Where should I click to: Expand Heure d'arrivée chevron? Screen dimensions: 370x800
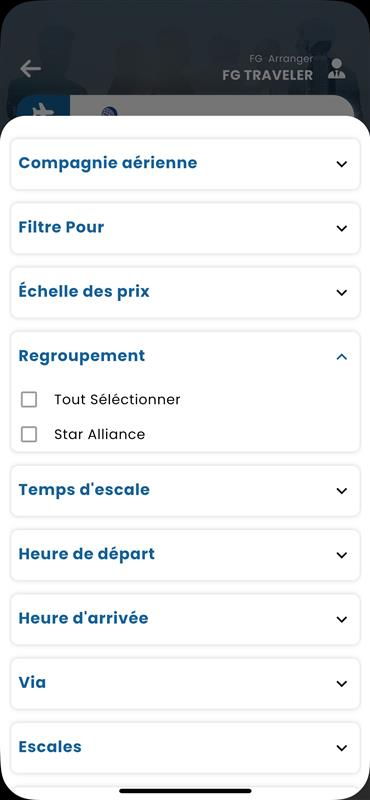tap(341, 619)
